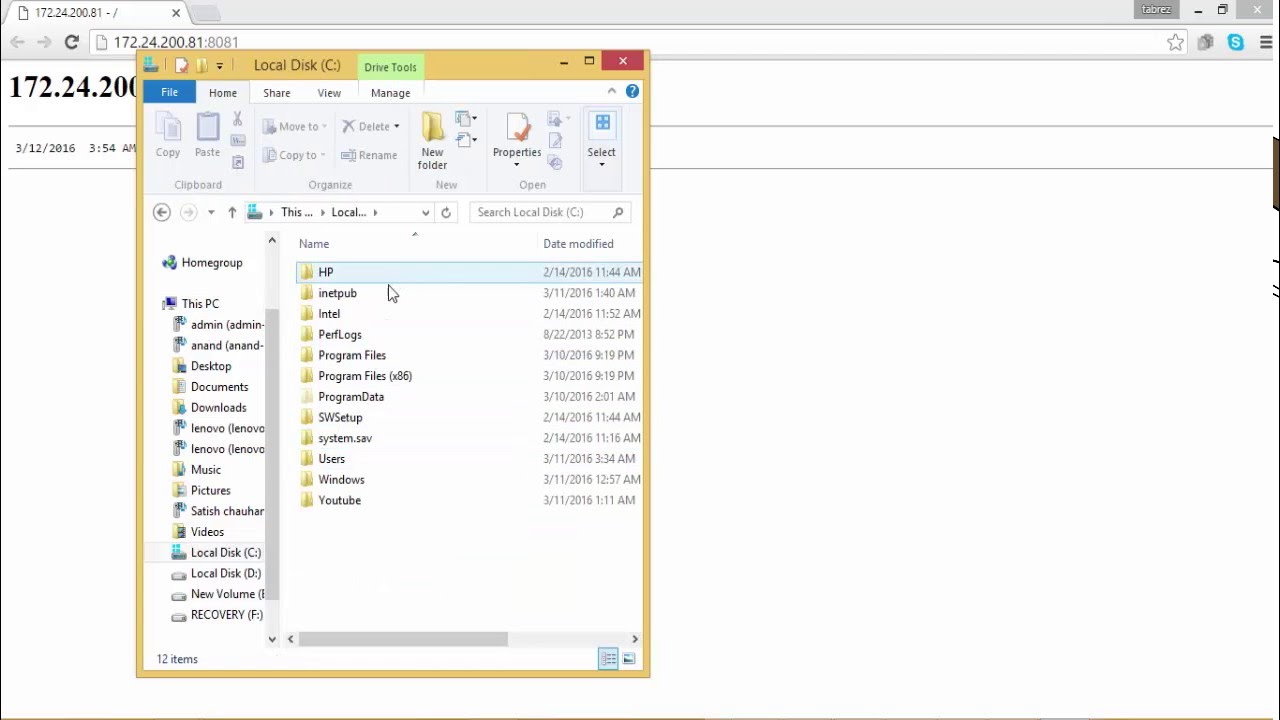1280x720 pixels.
Task: Open the File menu tab
Action: click(x=170, y=92)
